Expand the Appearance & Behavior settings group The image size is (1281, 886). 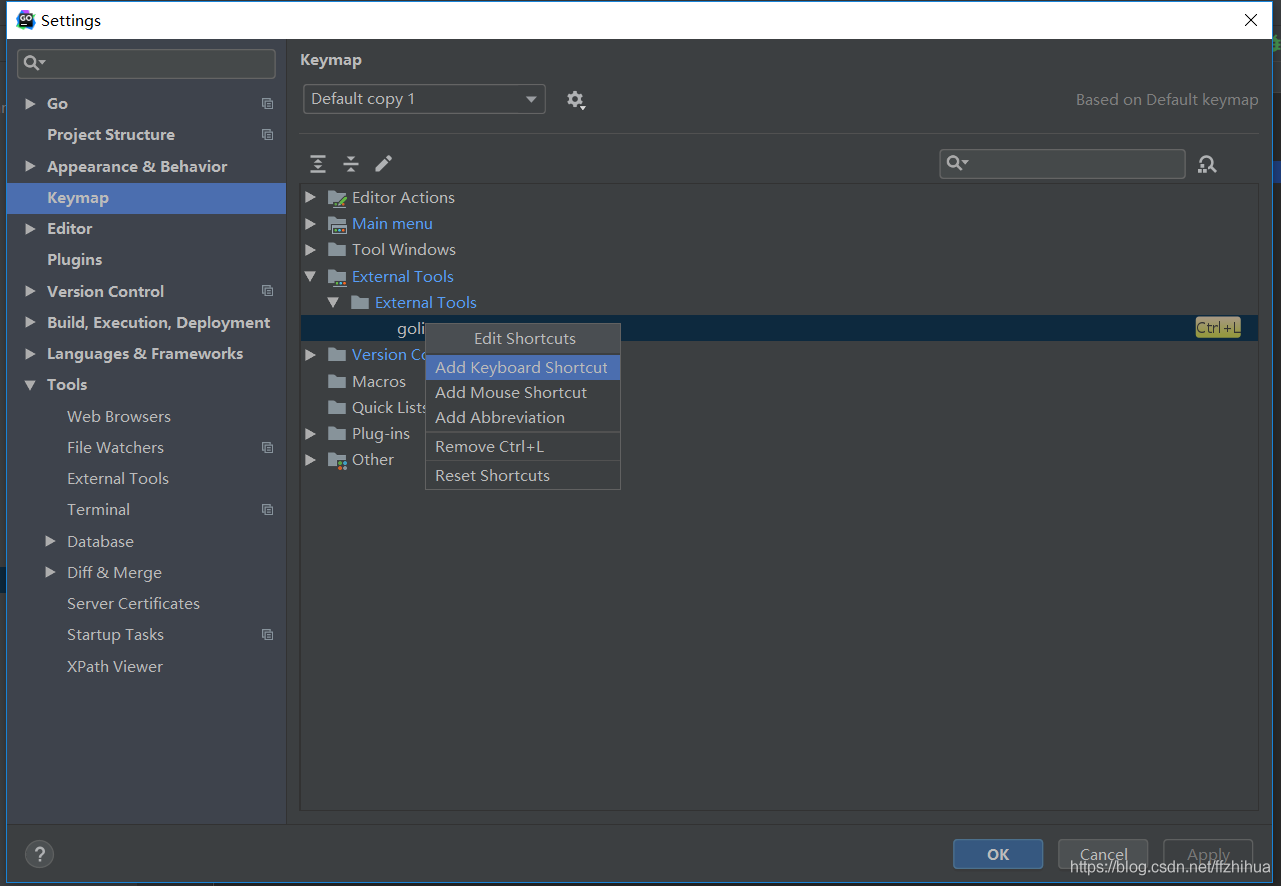(30, 167)
